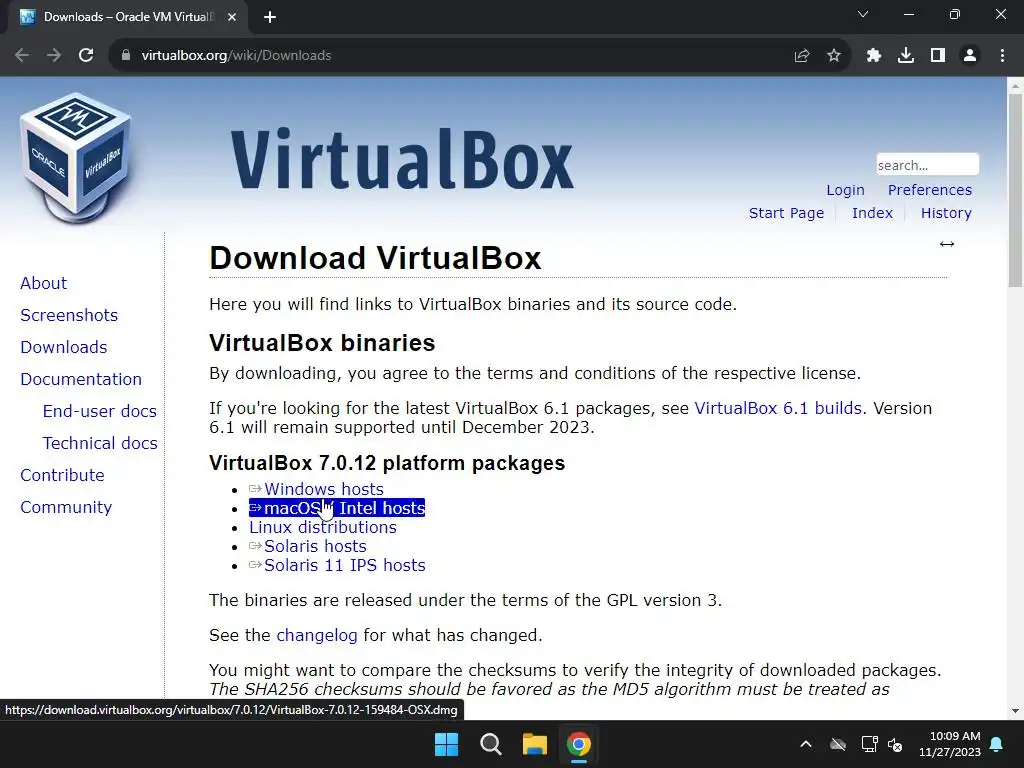
Task: Close the Downloads – Oracle VM VirtualBox tab
Action: [x=232, y=17]
